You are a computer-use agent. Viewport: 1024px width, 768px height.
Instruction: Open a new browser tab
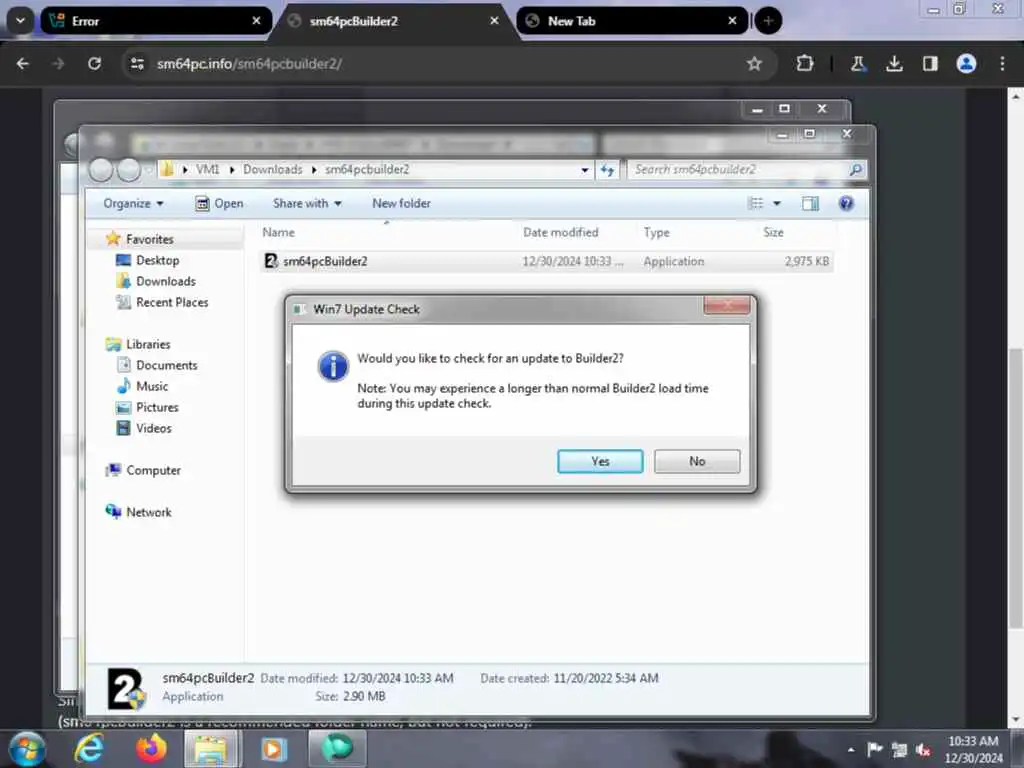click(x=768, y=21)
